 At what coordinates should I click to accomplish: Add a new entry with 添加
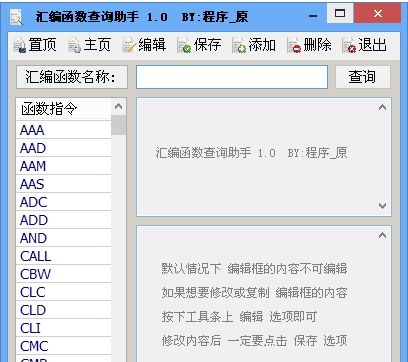[254, 45]
